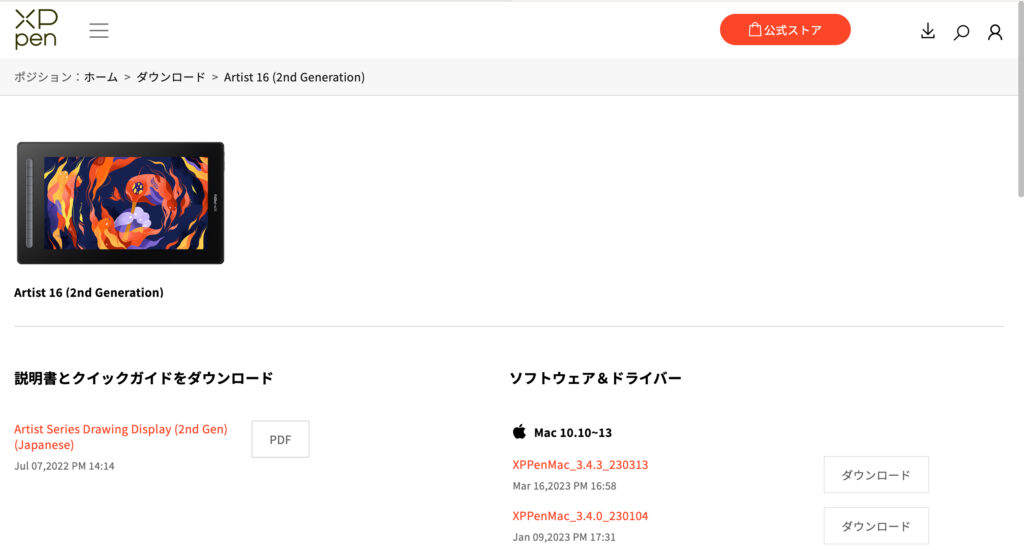Open the 公式ストア official store button
The image size is (1024, 550).
[785, 29]
